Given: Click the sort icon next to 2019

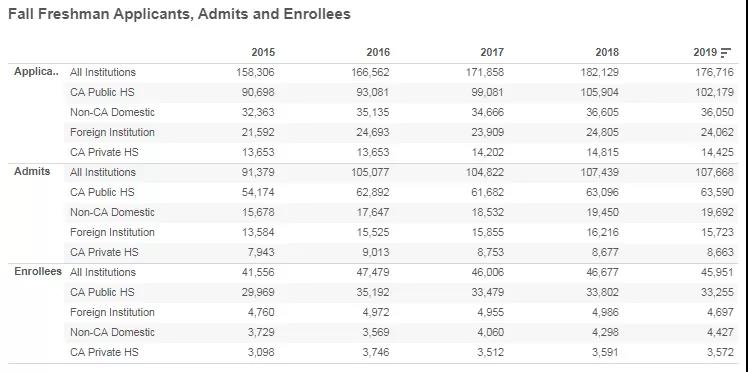Looking at the screenshot, I should pyautogui.click(x=726, y=52).
